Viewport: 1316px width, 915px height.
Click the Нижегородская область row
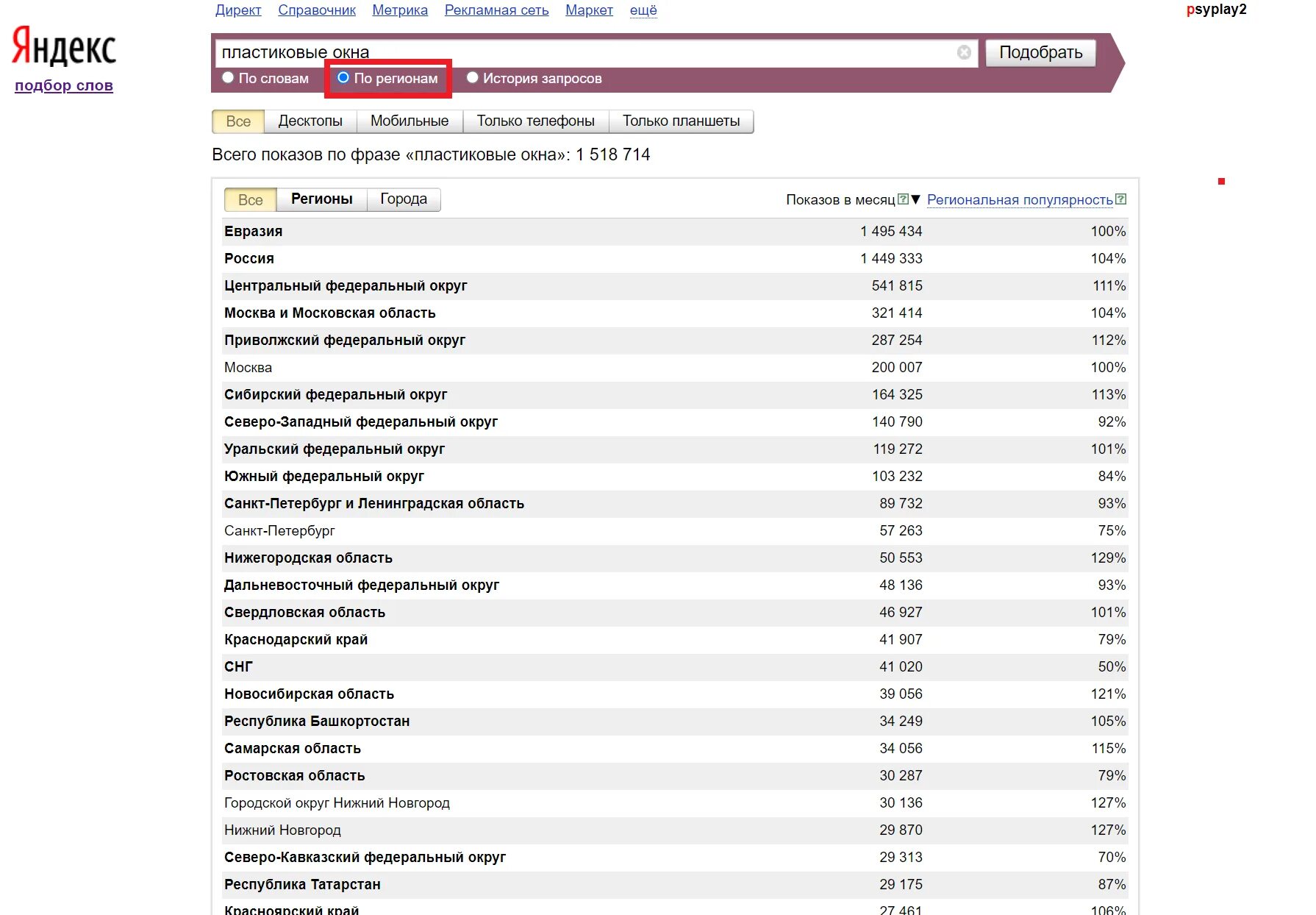click(675, 558)
